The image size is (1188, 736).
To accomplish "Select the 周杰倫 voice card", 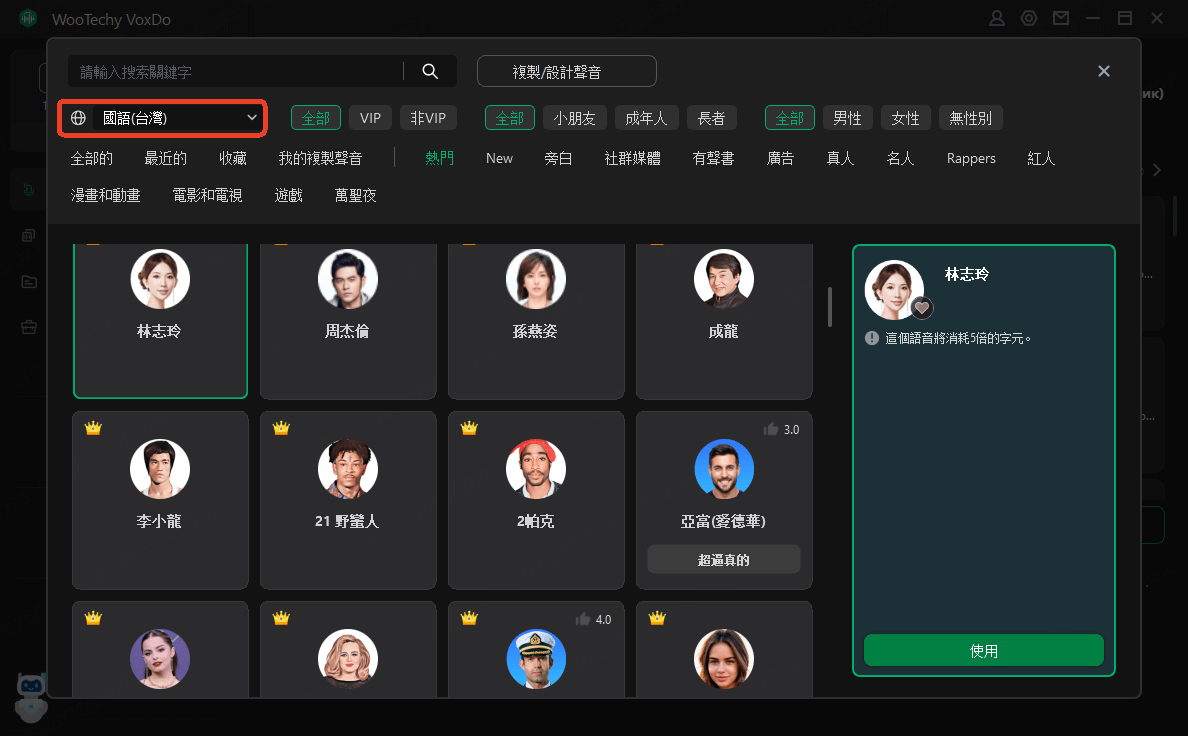I will pyautogui.click(x=348, y=321).
